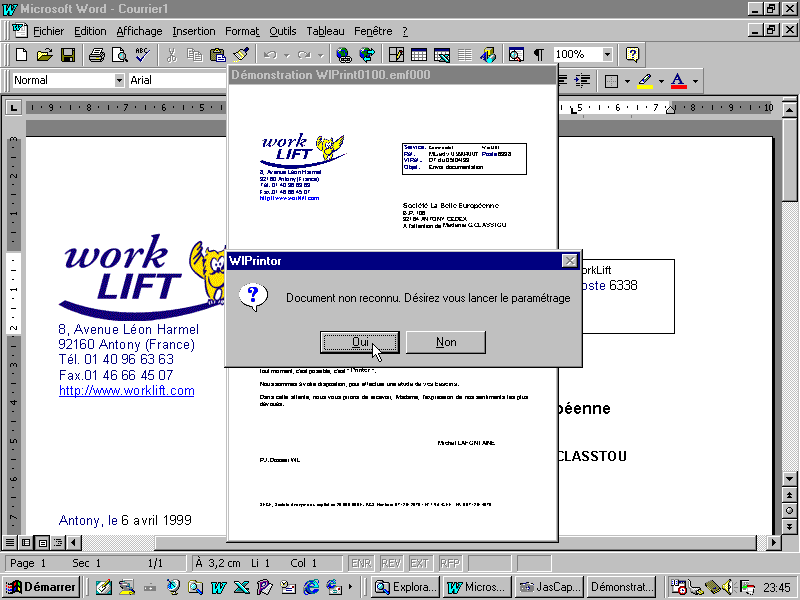The width and height of the screenshot is (800, 600).
Task: Show the Web toolbar using the globe icon
Action: point(367,54)
